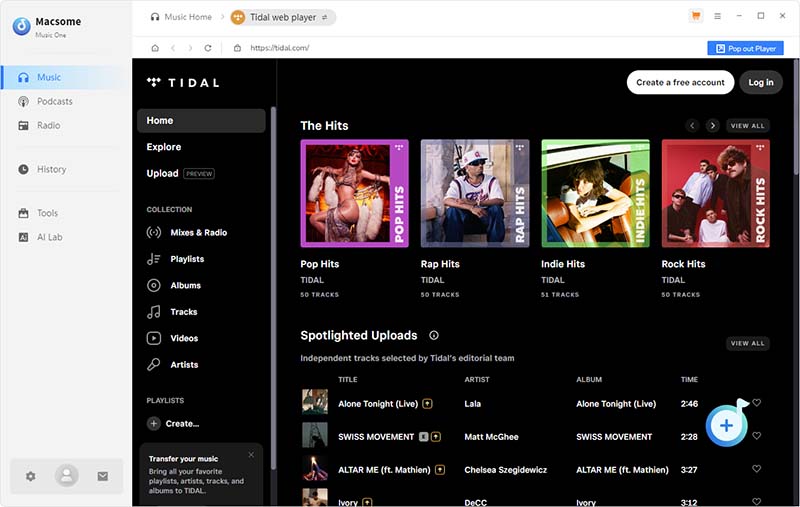800x507 pixels.
Task: Click the browser home icon
Action: (155, 48)
